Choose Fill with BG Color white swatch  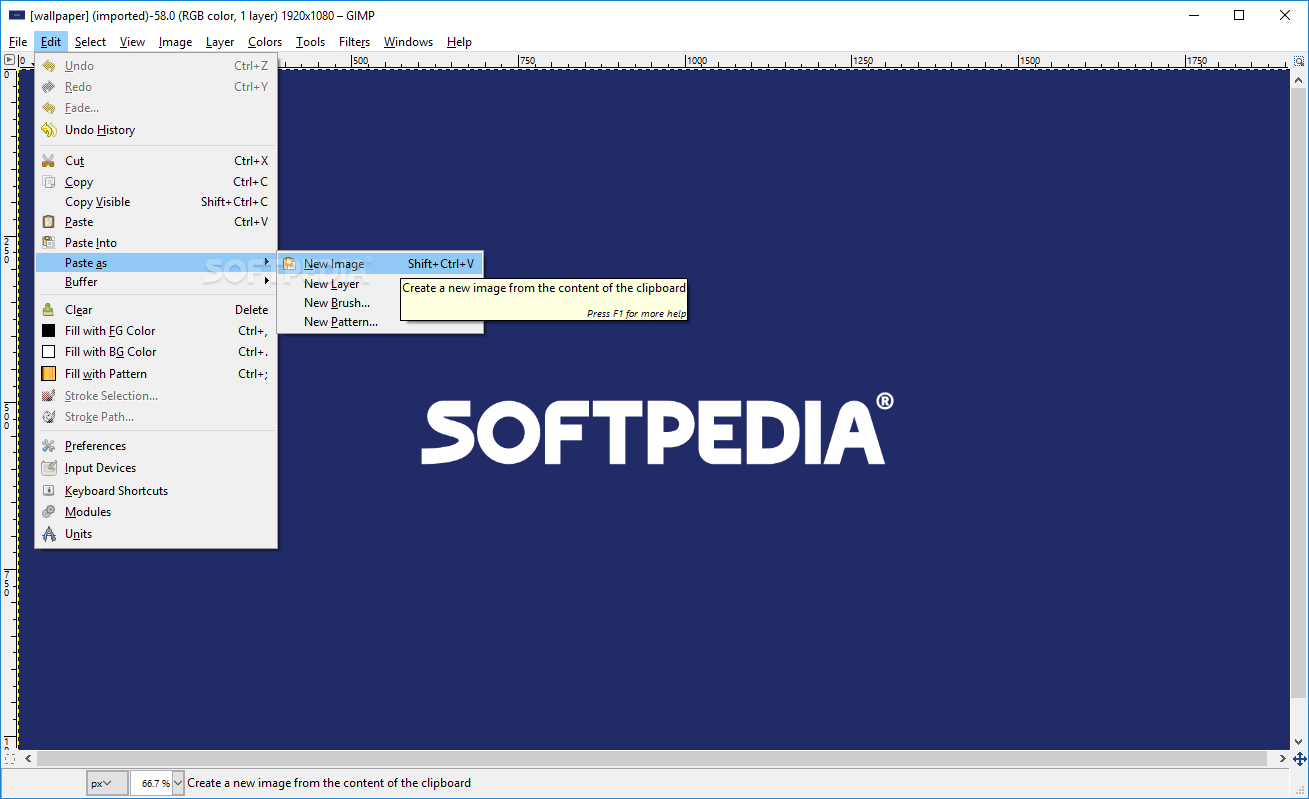(48, 352)
